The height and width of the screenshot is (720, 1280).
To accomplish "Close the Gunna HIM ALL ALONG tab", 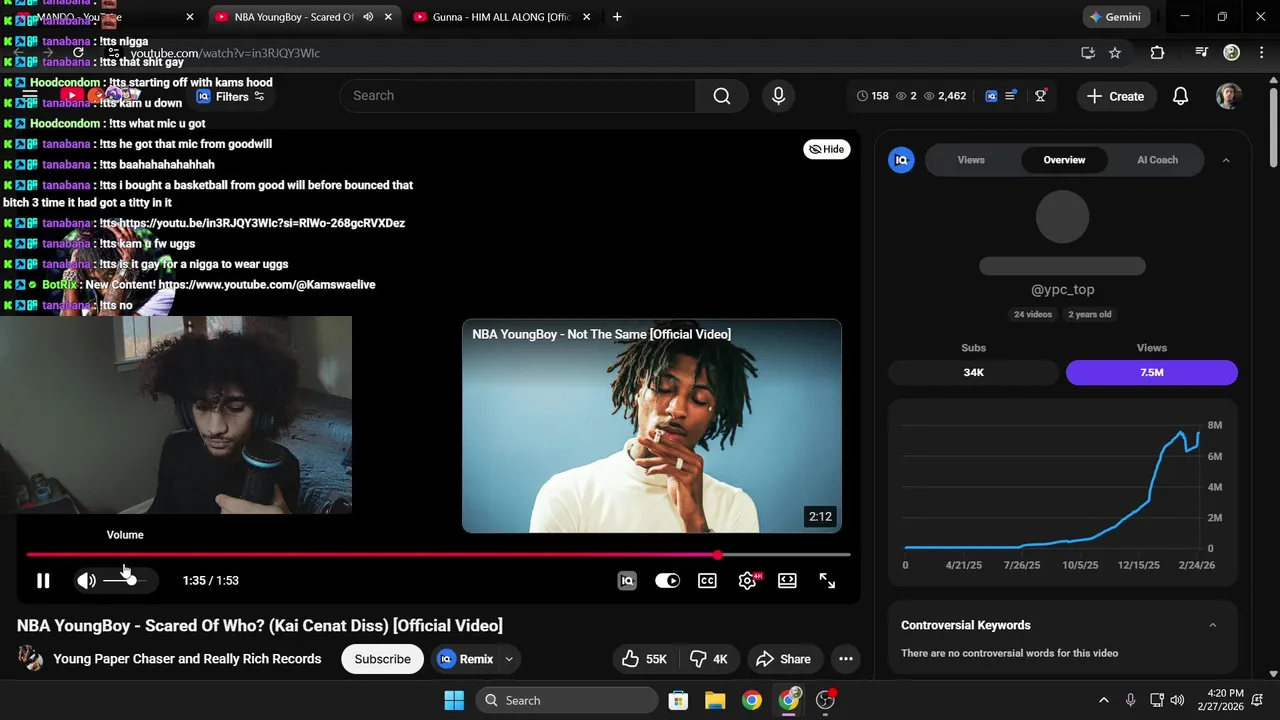I will tap(586, 17).
